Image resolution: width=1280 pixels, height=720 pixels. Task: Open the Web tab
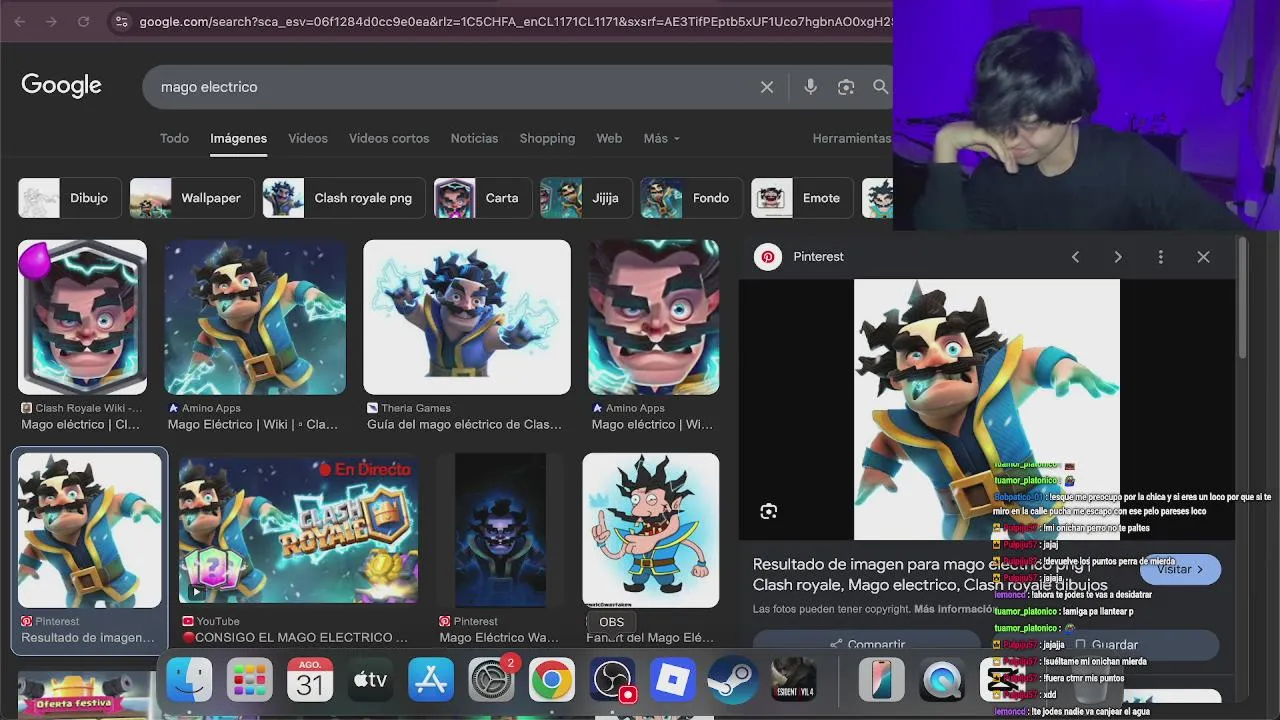click(609, 138)
